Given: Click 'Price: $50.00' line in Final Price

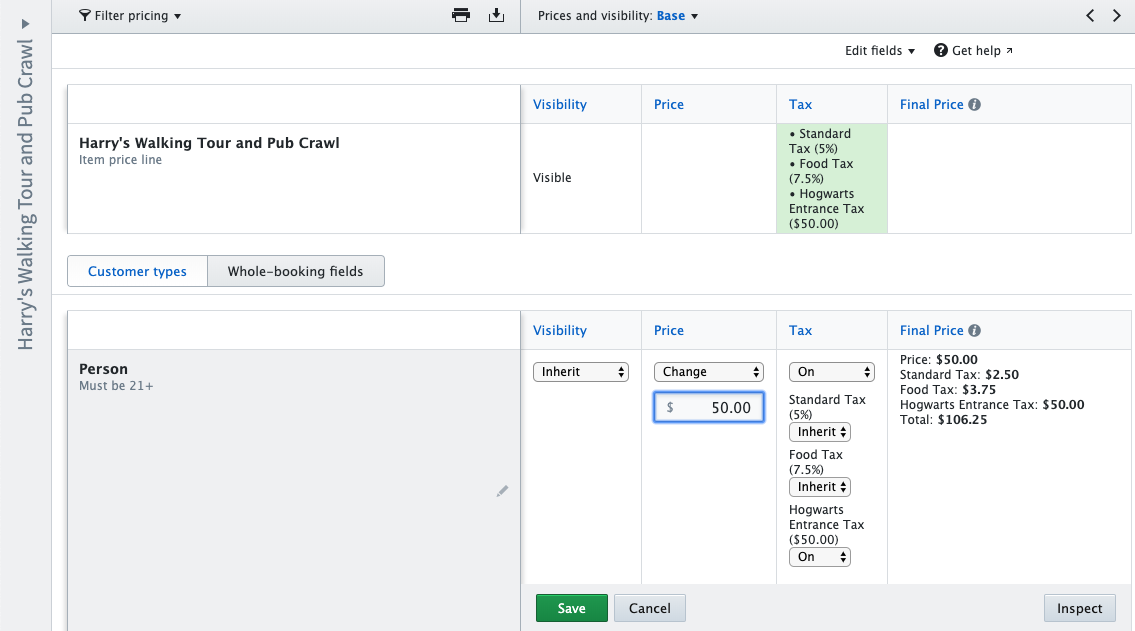Looking at the screenshot, I should tap(938, 360).
